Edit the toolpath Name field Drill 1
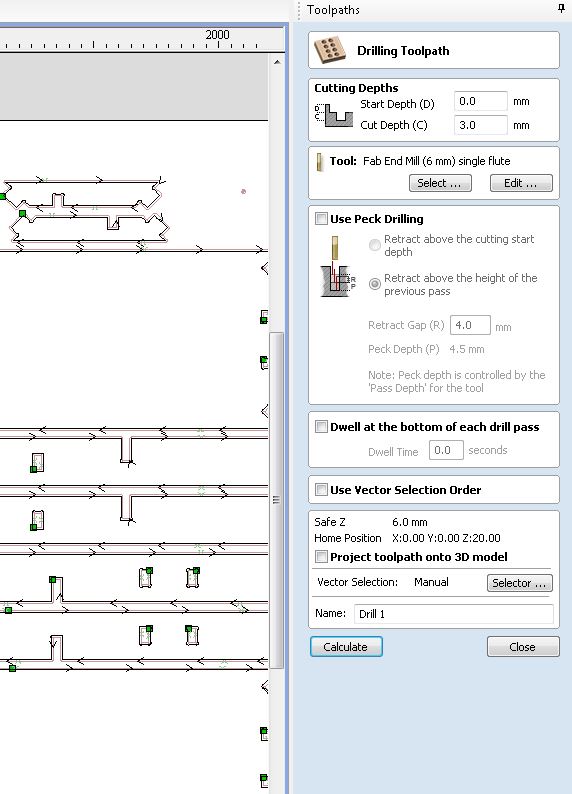 click(x=454, y=614)
